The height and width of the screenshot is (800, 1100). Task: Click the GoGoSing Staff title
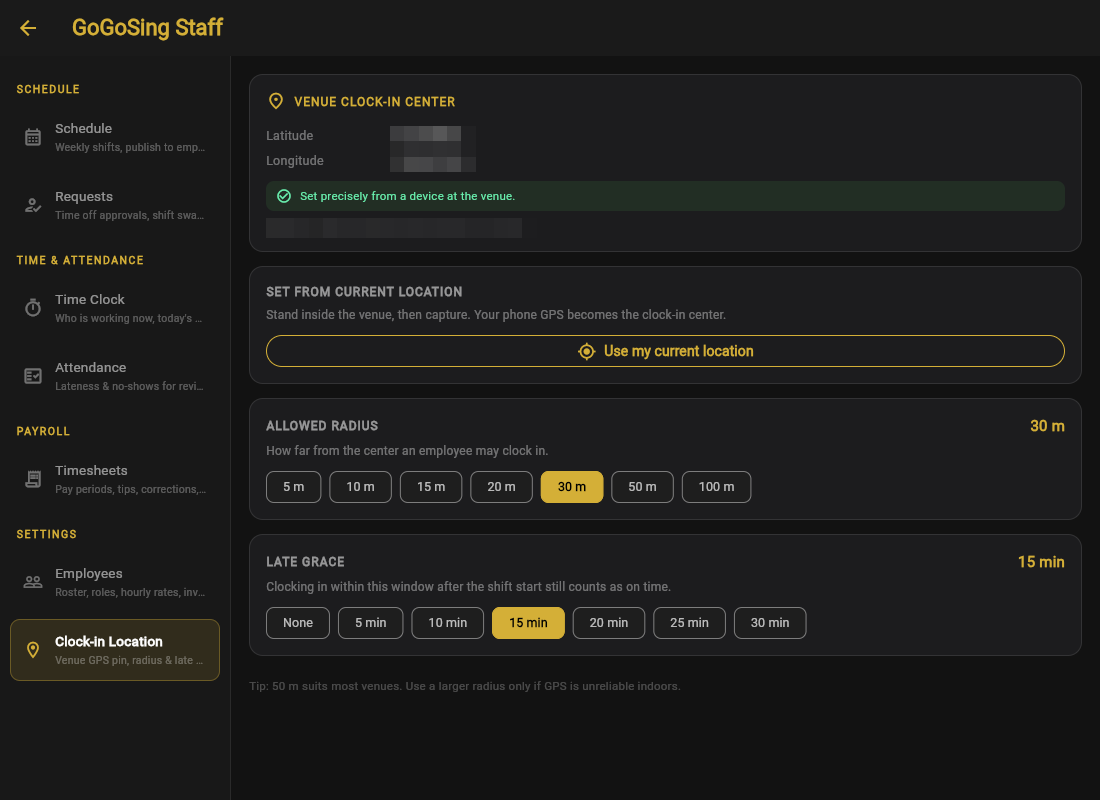[147, 27]
